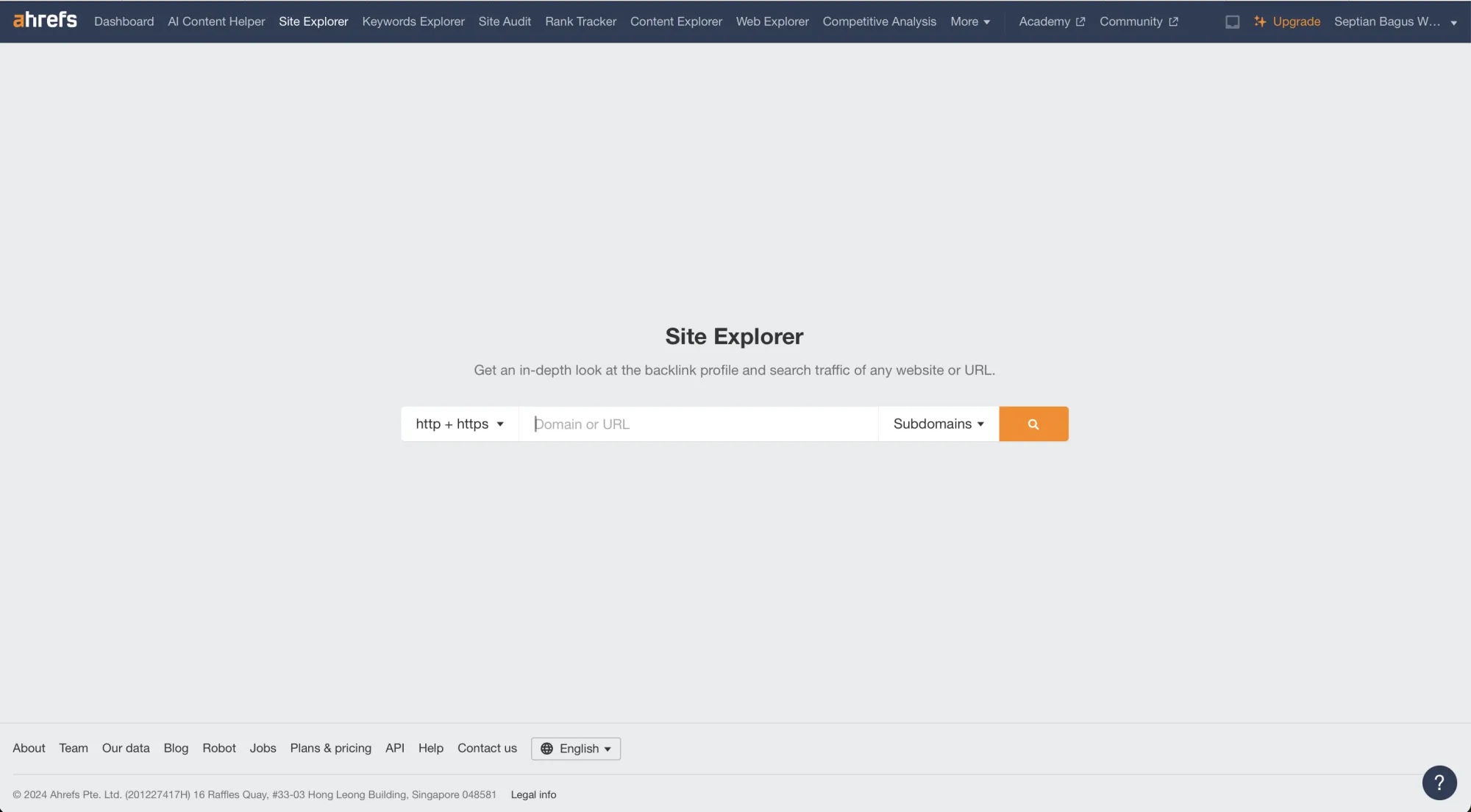Toggle the dark mode display icon
The image size is (1471, 812).
1232,21
